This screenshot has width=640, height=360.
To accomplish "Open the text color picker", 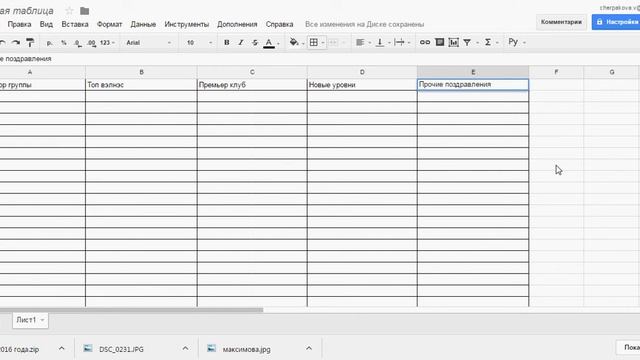I will pyautogui.click(x=269, y=43).
